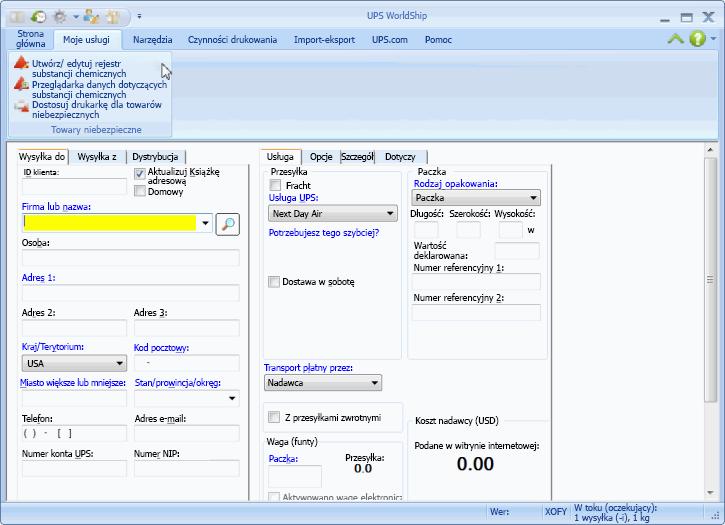Click the Adres 3 input field
Viewport: 725px width, 525px height.
point(187,327)
